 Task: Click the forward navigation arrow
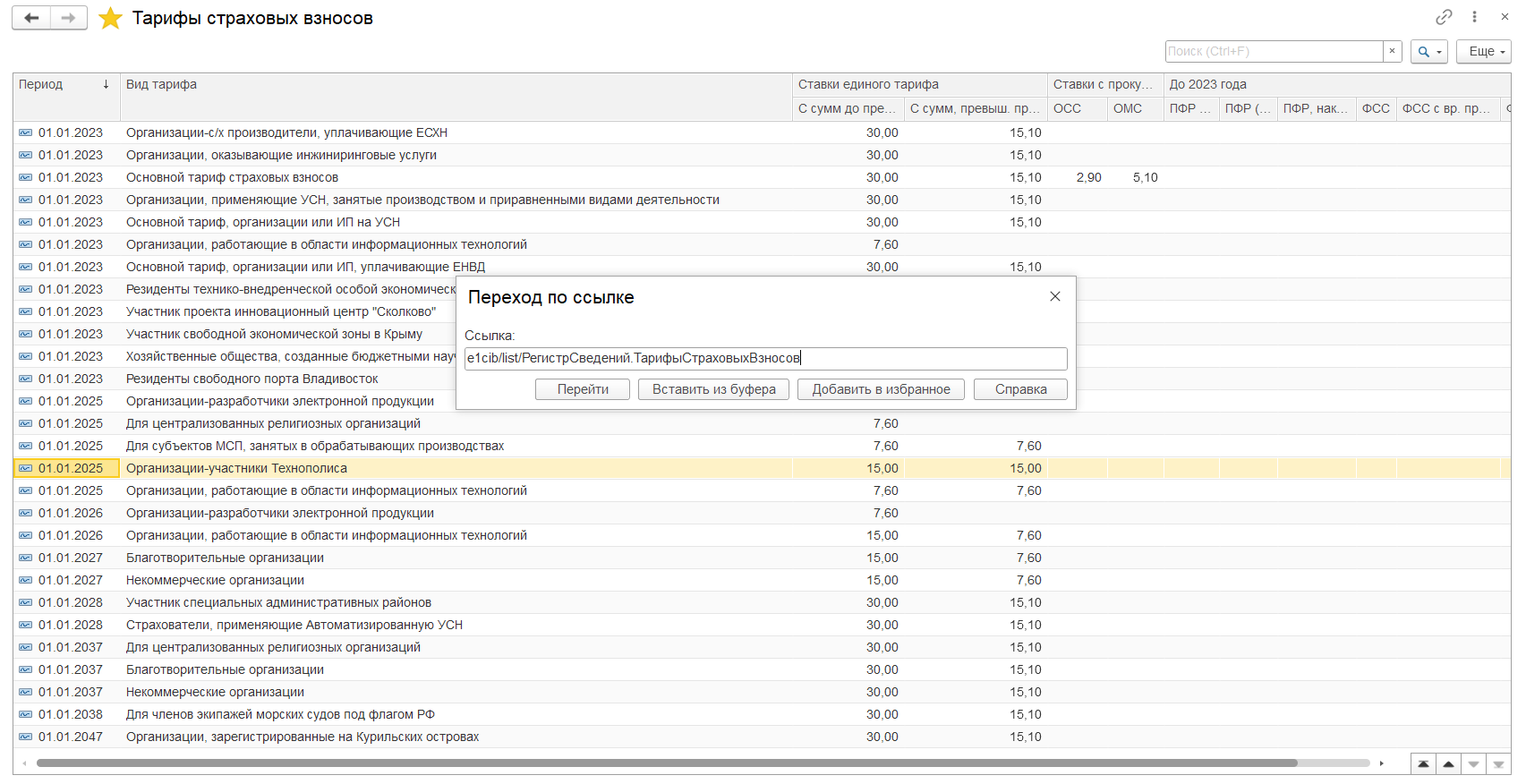68,18
